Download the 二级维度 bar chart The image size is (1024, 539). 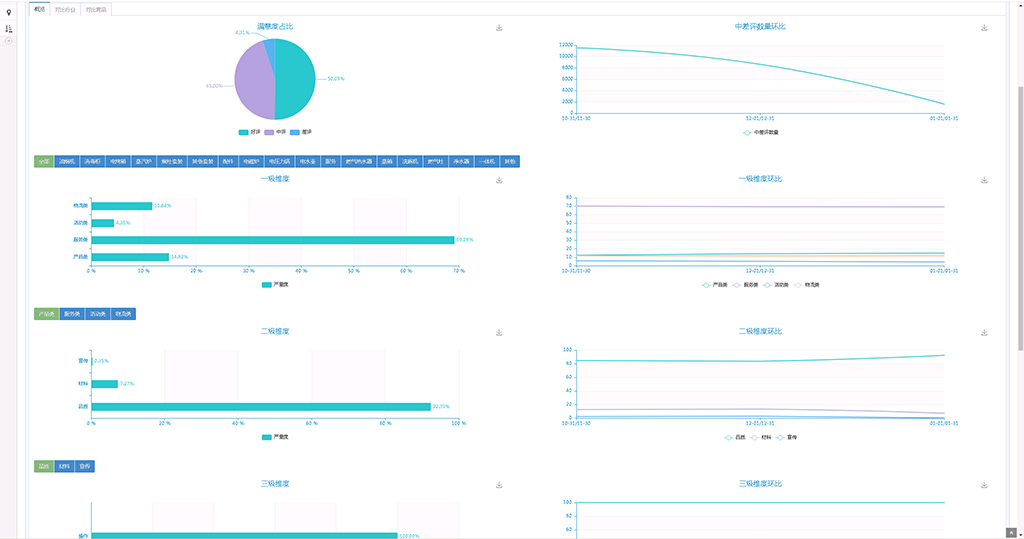[499, 333]
